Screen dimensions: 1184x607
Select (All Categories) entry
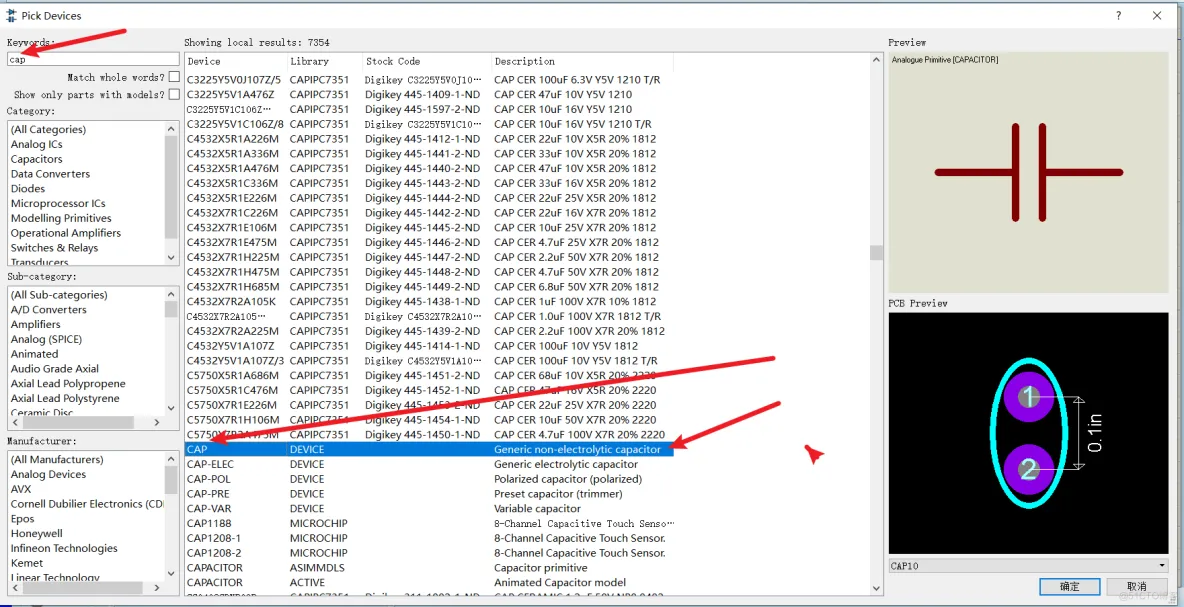pos(48,130)
